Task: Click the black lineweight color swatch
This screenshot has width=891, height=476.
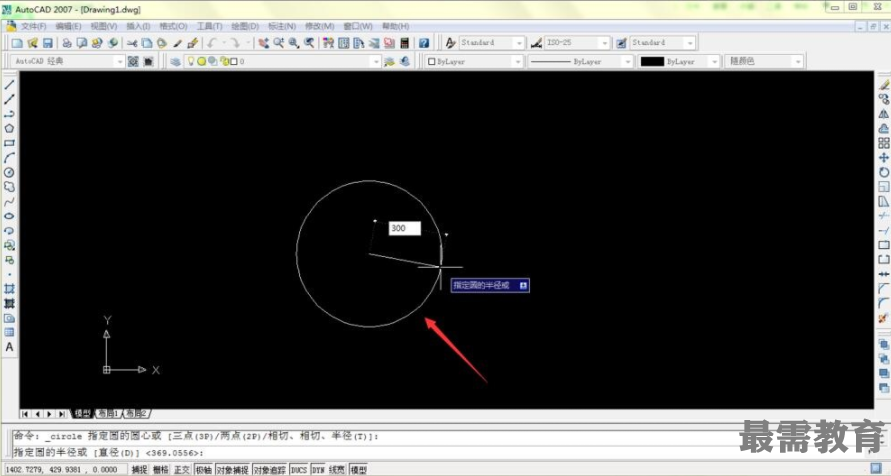Action: click(x=652, y=61)
